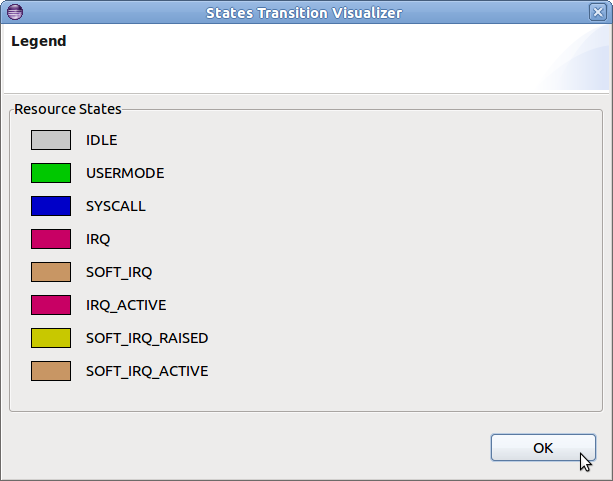613x481 pixels.
Task: Select the SYSCALL label text
Action: coord(116,206)
